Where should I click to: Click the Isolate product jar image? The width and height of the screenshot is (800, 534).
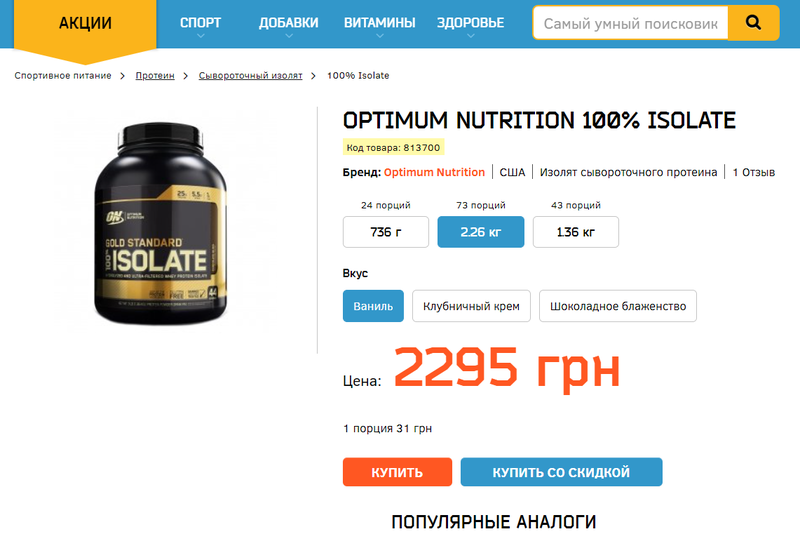tap(160, 223)
